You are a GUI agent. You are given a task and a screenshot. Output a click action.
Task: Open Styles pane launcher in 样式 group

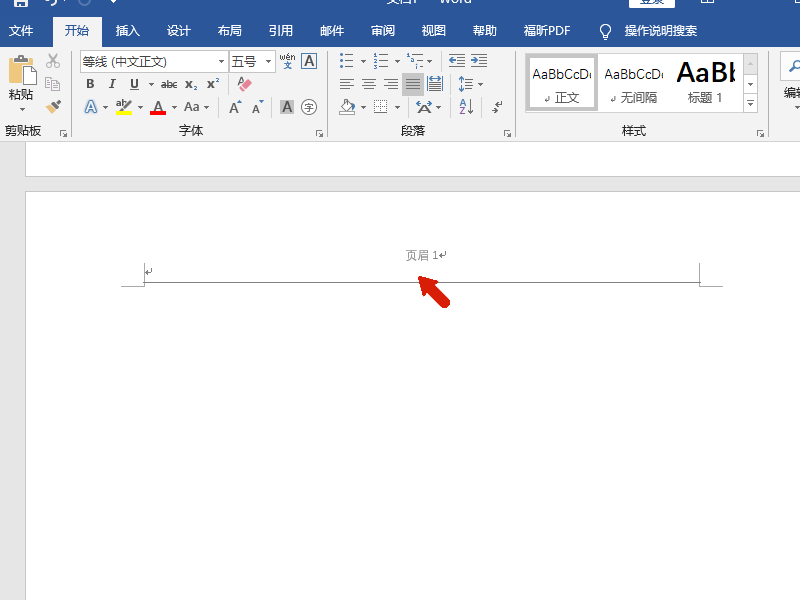(x=760, y=133)
